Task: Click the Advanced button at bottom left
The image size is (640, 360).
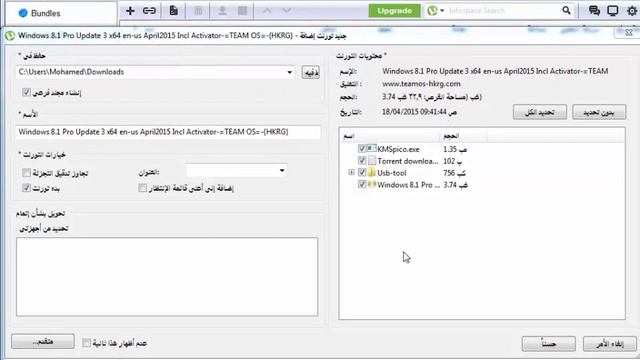Action: coord(43,342)
